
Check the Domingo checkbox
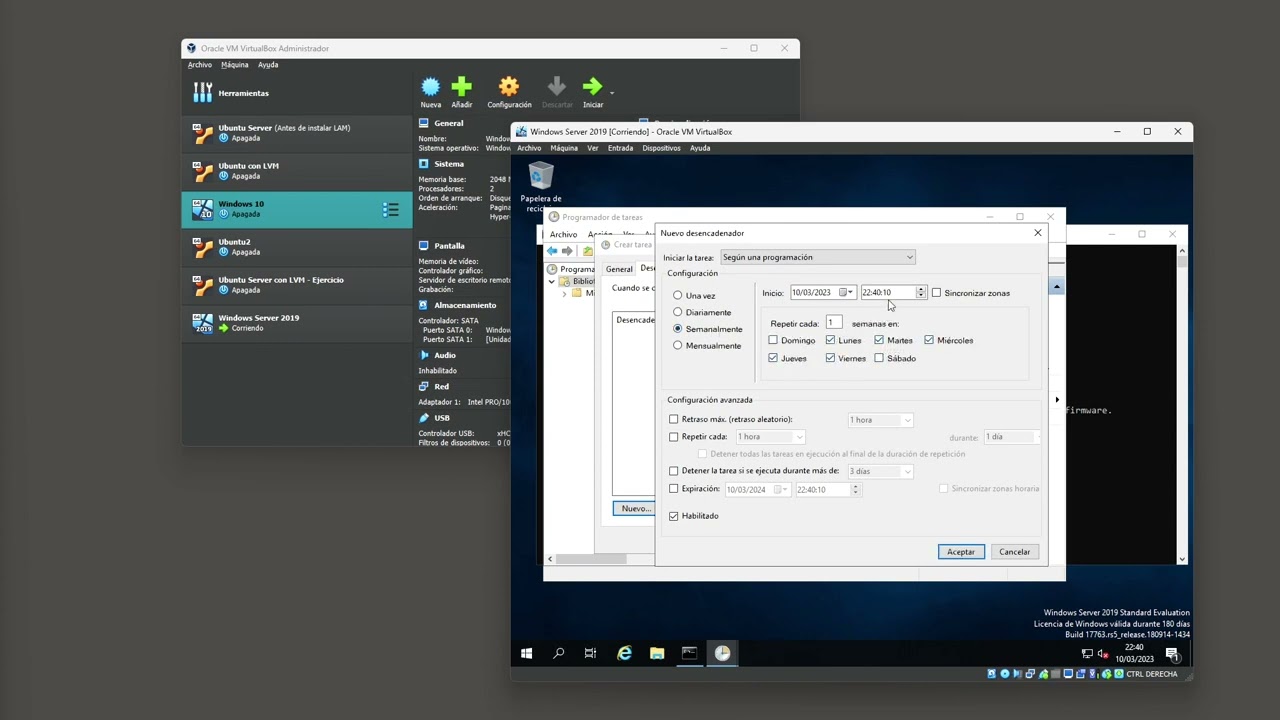coord(773,340)
